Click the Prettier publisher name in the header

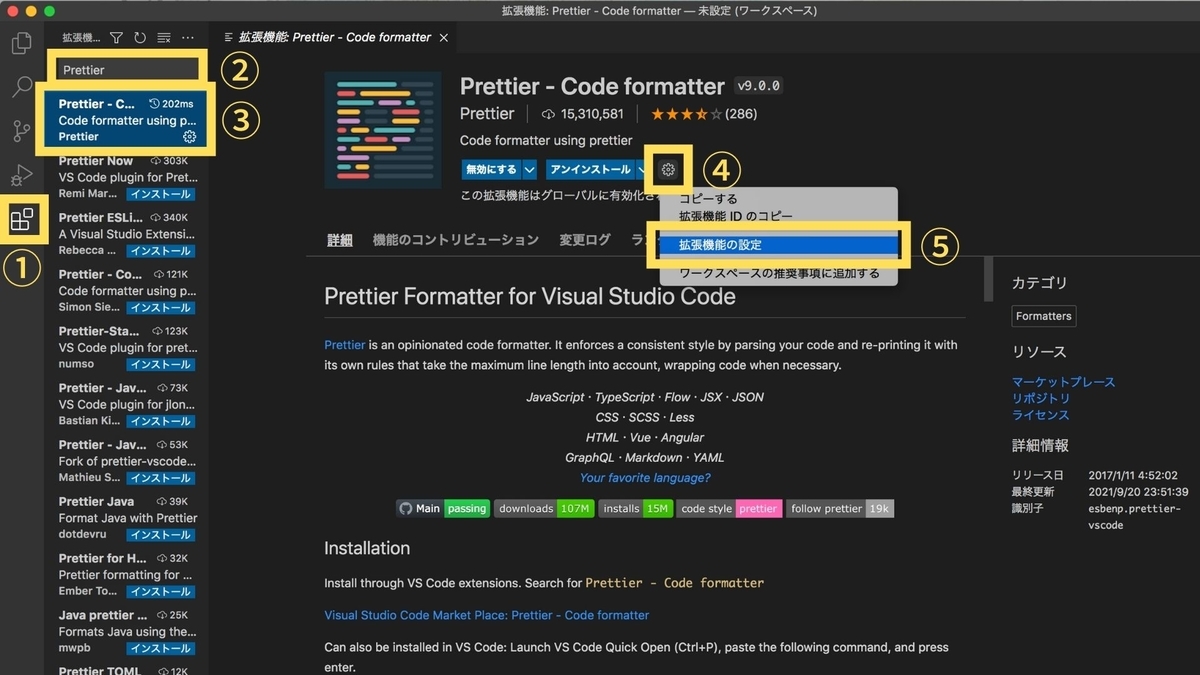click(487, 114)
